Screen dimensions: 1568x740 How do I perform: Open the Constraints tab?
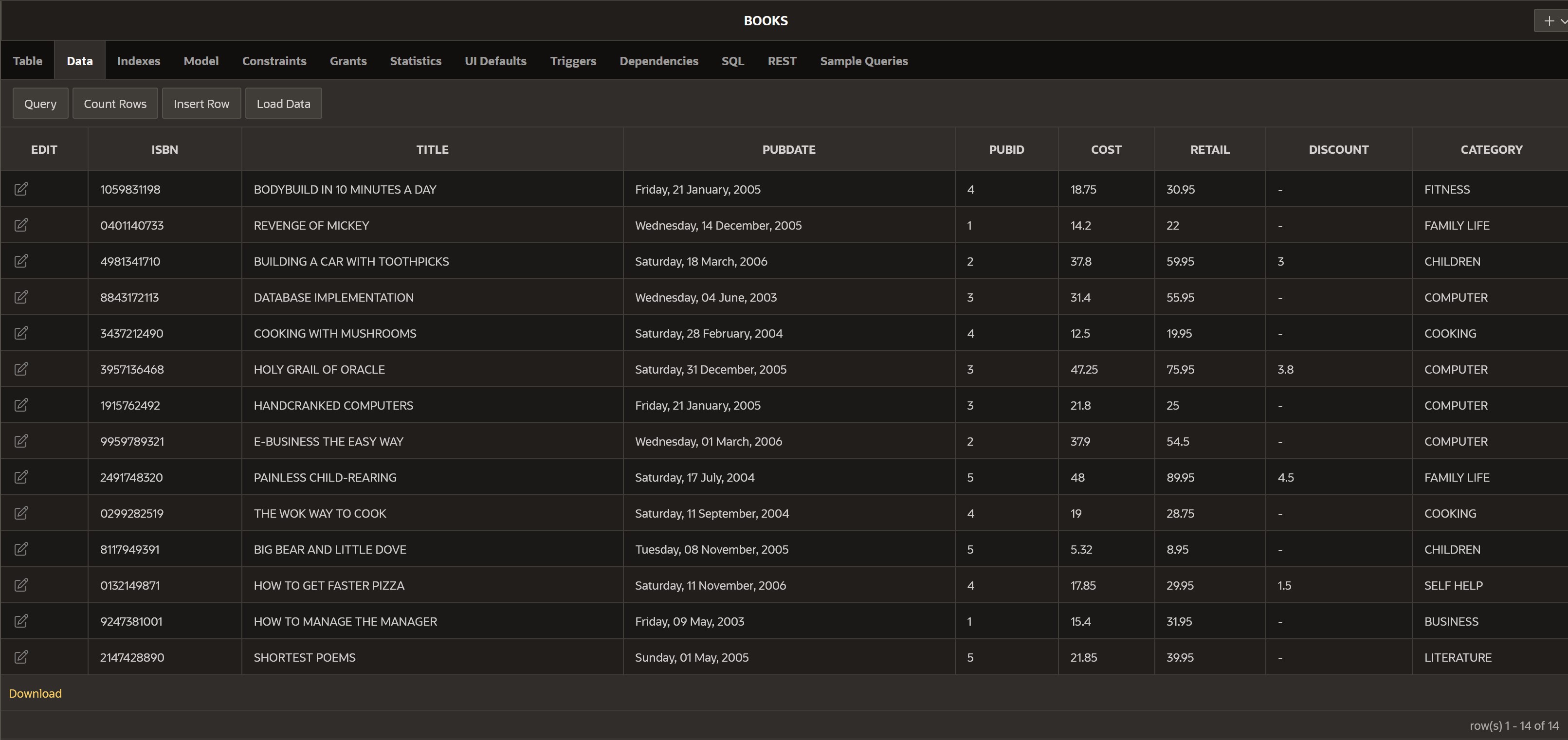point(274,61)
